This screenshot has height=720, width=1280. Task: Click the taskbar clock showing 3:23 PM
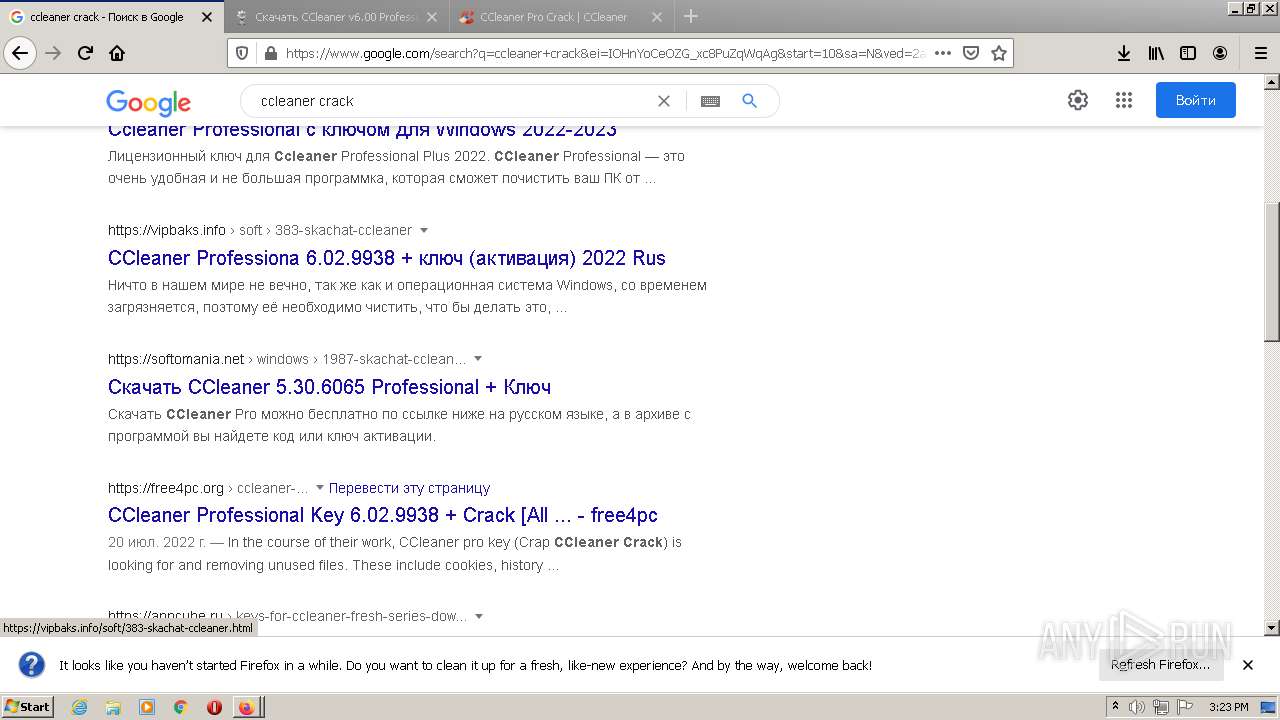[x=1228, y=707]
